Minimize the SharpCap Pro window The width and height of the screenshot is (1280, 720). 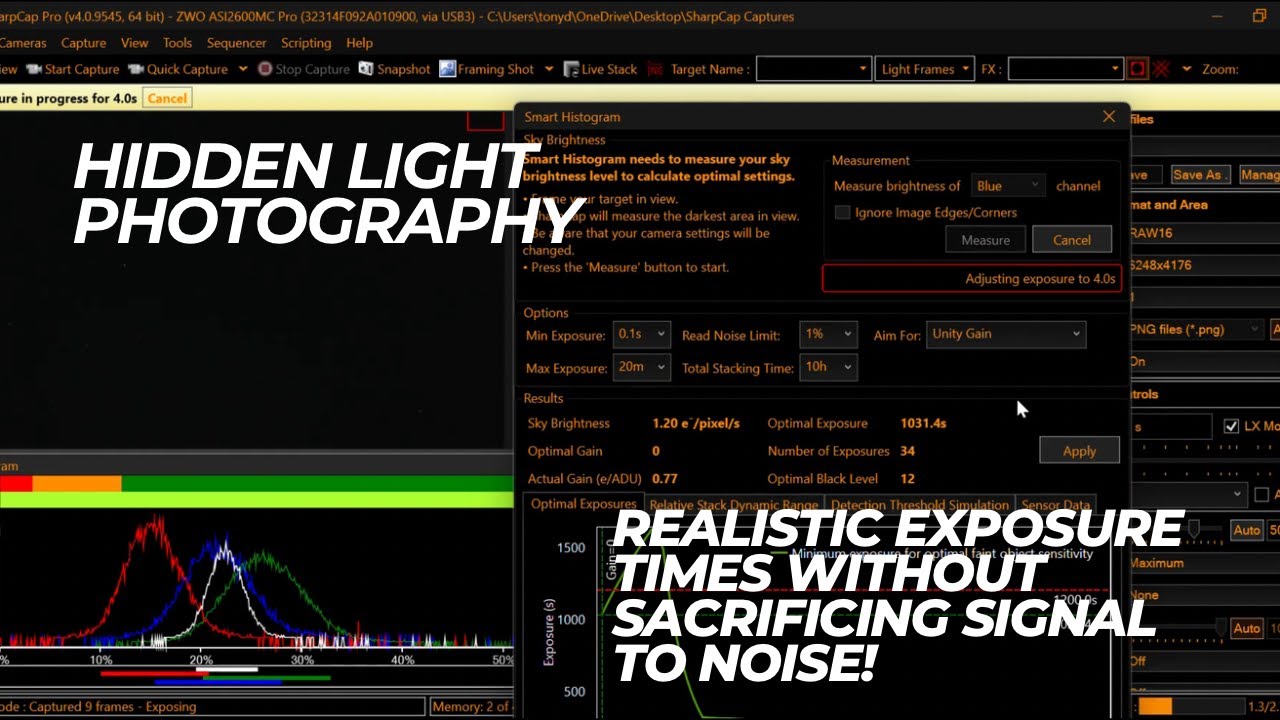point(1217,16)
